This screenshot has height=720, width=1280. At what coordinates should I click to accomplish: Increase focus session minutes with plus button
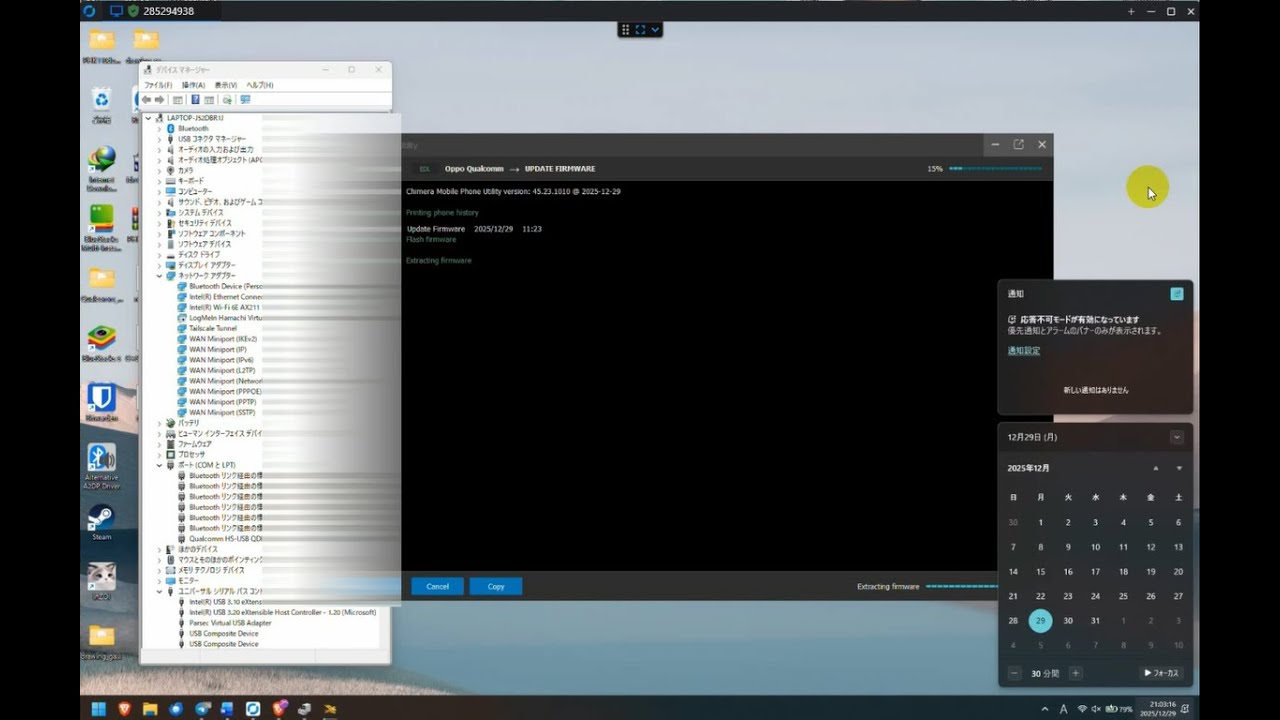click(1076, 673)
